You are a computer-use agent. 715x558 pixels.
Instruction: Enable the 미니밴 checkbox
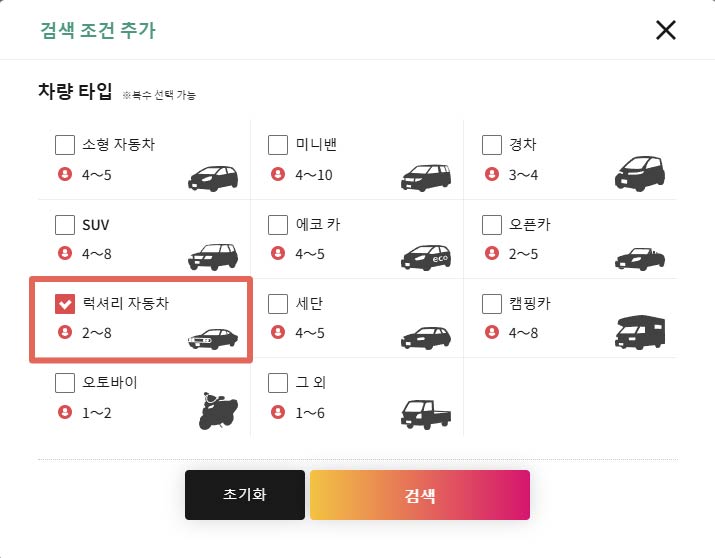coord(278,145)
